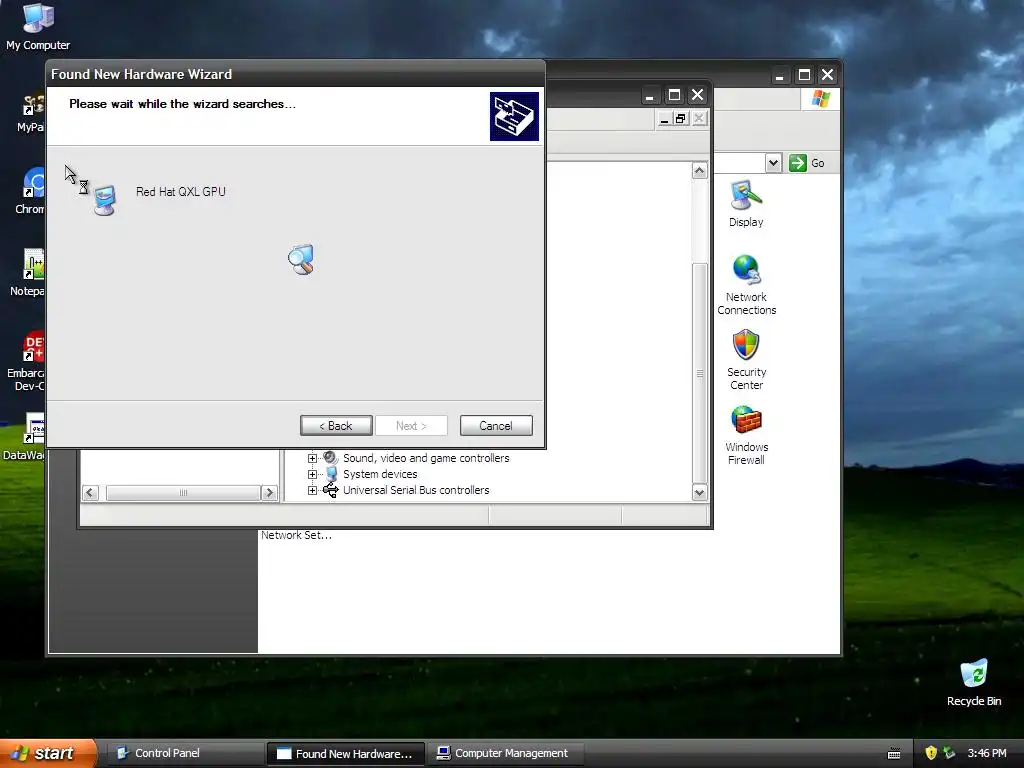Open the Embarcadero Dev-C++ desktop shortcut
The height and width of the screenshot is (768, 1024).
26,361
